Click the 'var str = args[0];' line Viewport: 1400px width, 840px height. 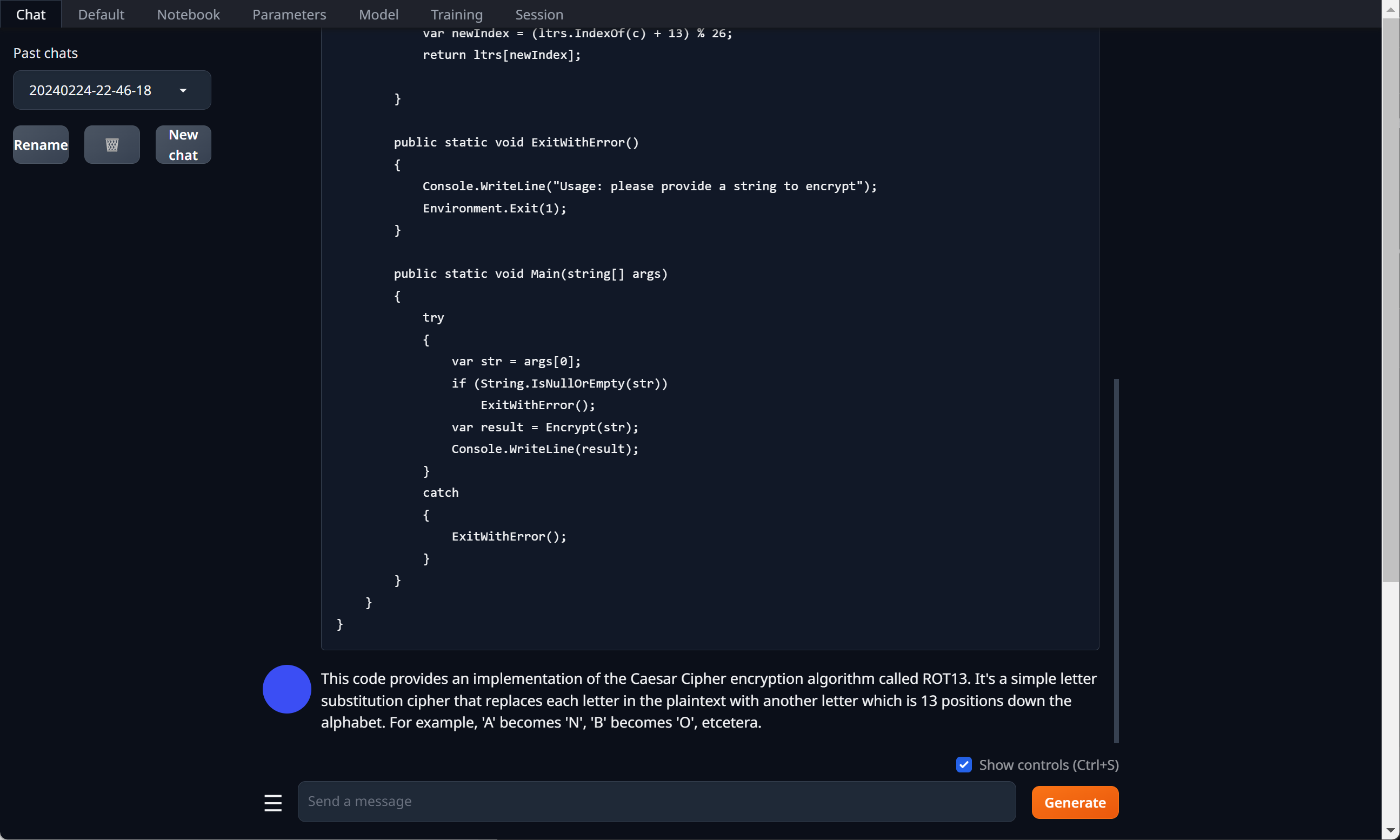516,361
